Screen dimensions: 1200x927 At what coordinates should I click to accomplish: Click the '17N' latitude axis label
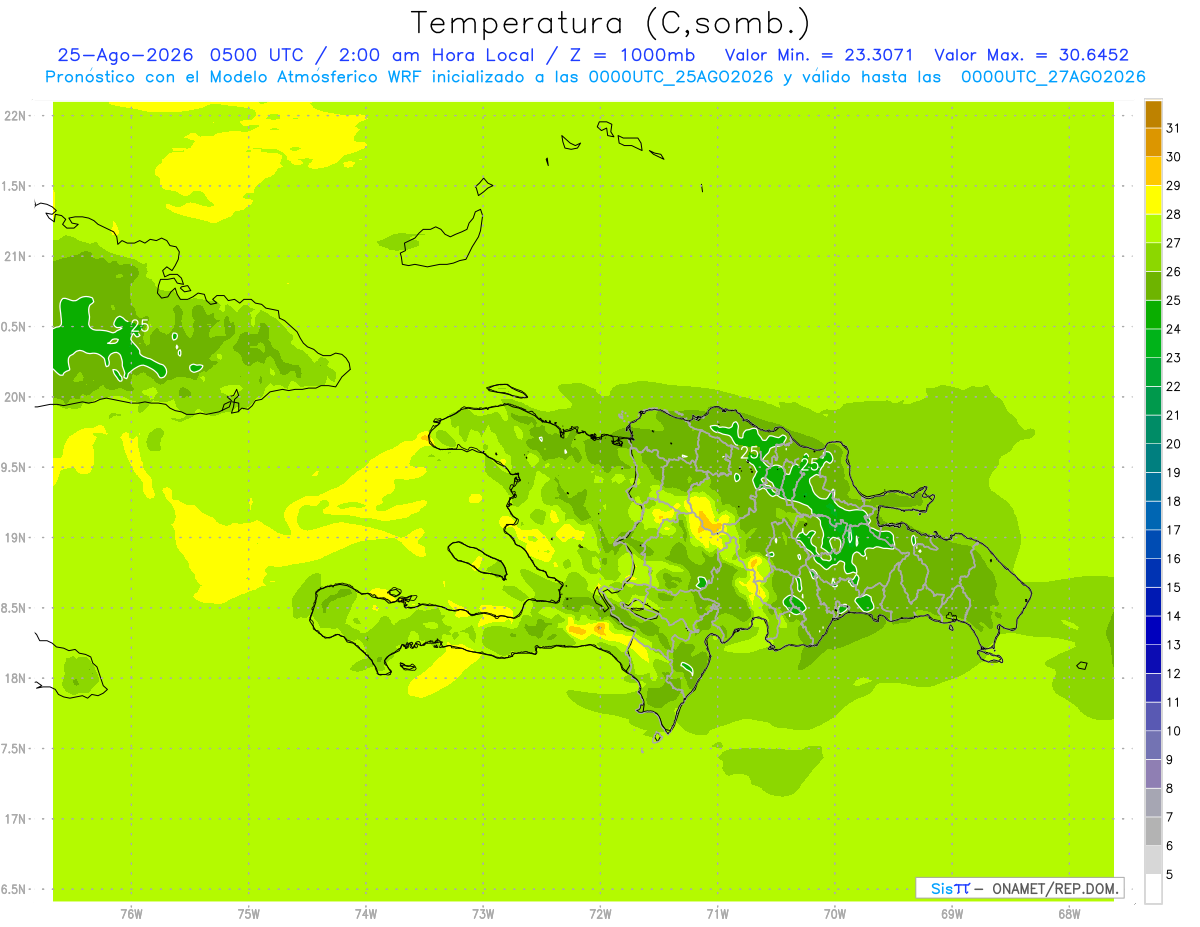click(17, 819)
